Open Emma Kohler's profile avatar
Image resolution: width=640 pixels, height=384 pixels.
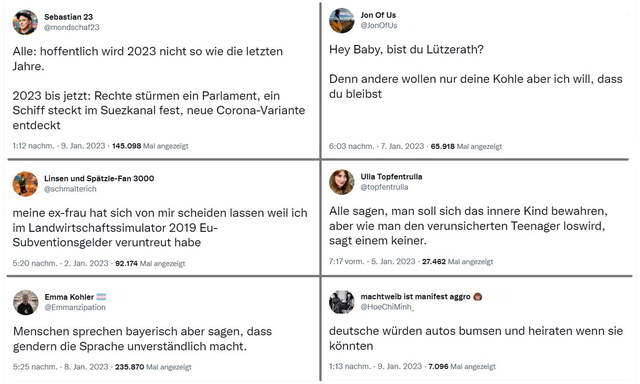(x=25, y=302)
